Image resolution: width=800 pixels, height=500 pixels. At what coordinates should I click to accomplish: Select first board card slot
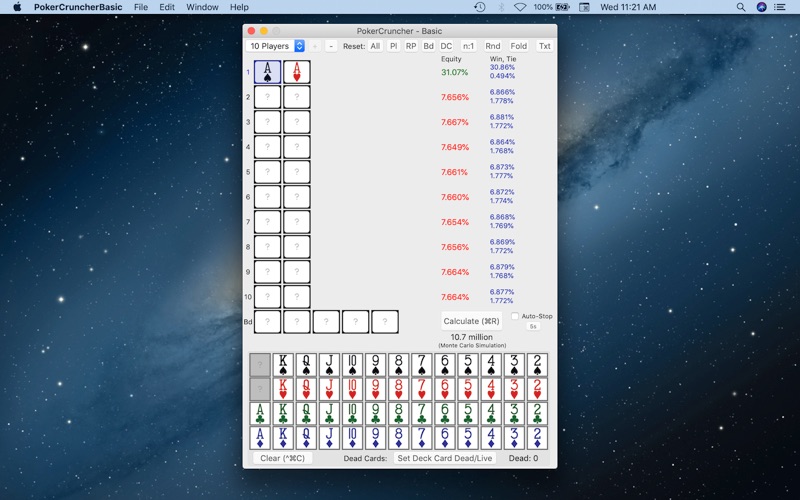click(x=267, y=322)
